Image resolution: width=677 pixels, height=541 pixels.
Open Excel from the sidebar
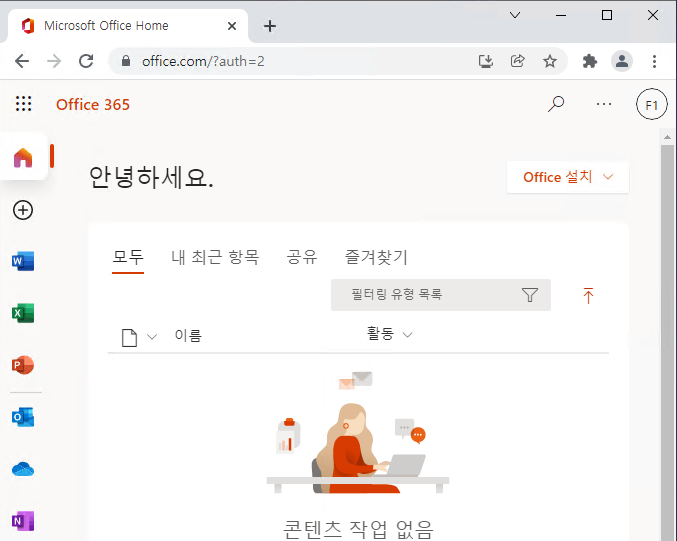[23, 313]
